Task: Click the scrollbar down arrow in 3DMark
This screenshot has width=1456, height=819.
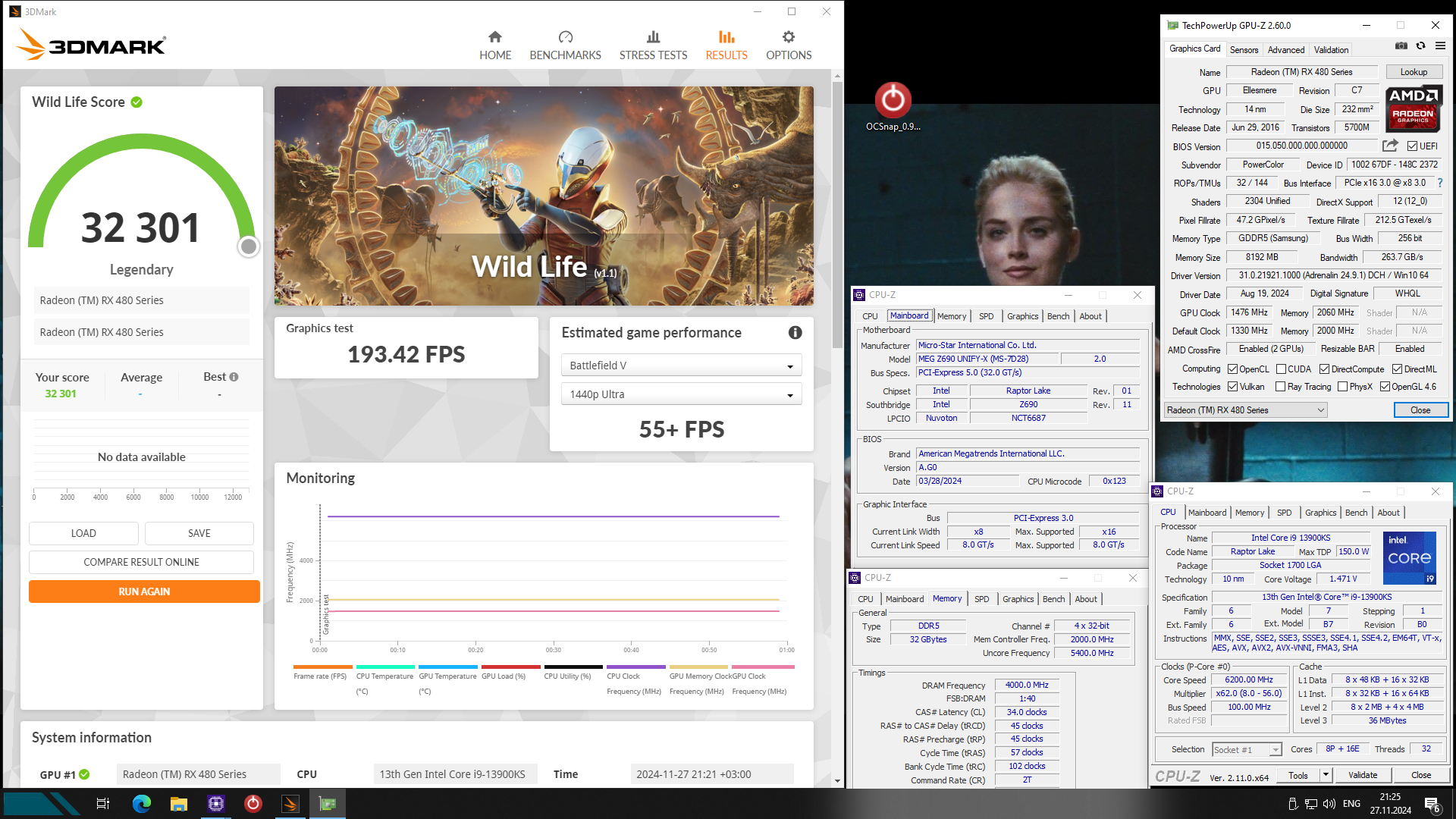Action: point(837,780)
